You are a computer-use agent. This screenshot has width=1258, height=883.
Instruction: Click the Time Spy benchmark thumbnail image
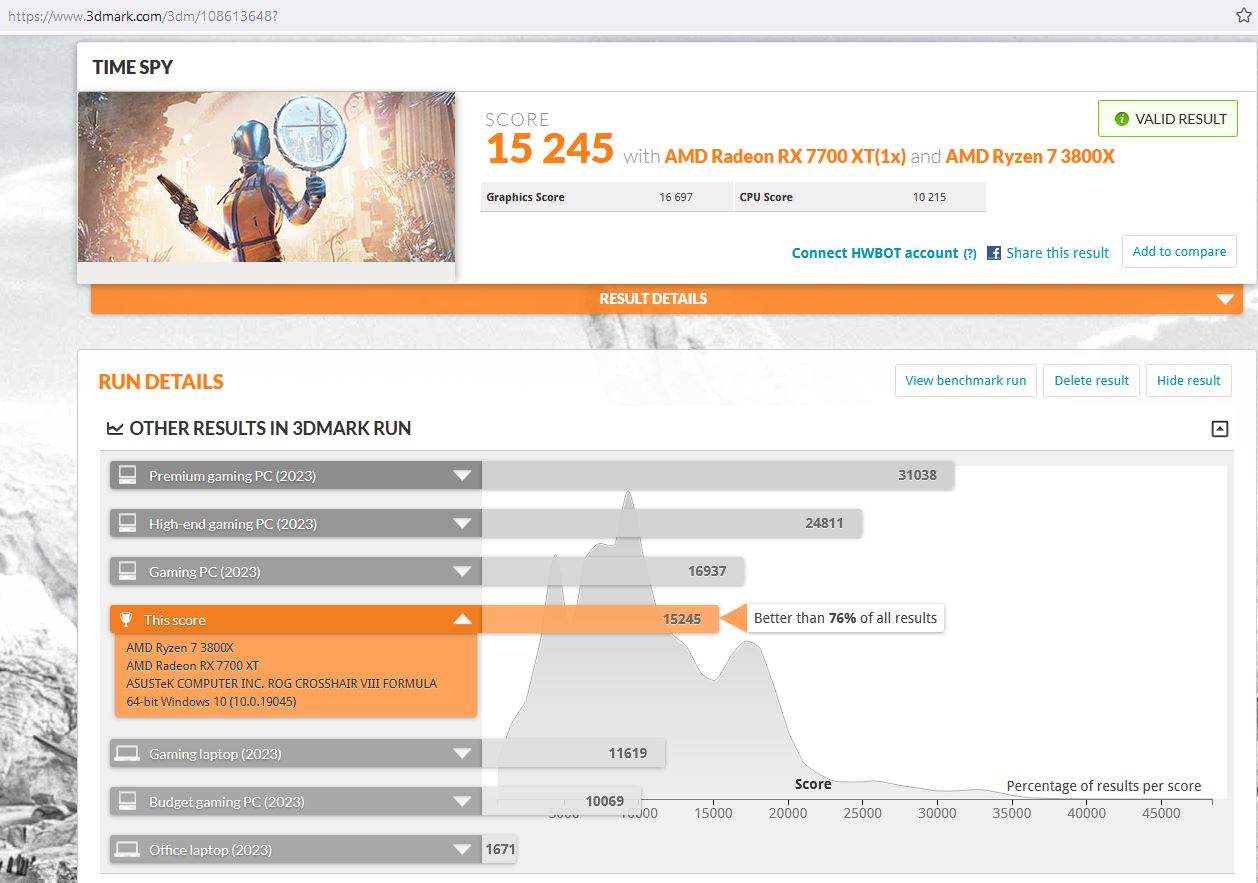pyautogui.click(x=267, y=177)
